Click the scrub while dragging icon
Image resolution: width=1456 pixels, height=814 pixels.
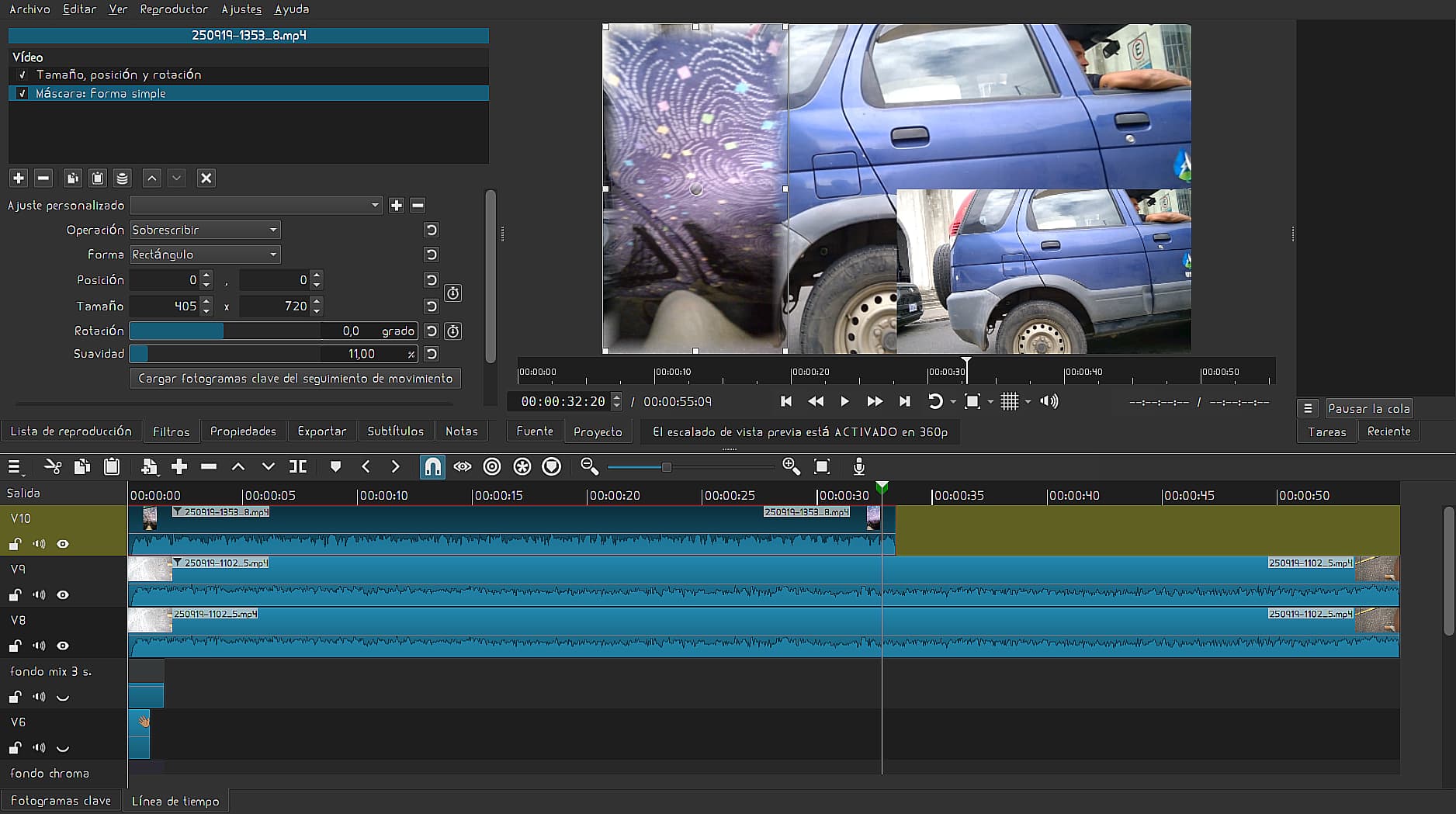tap(463, 466)
